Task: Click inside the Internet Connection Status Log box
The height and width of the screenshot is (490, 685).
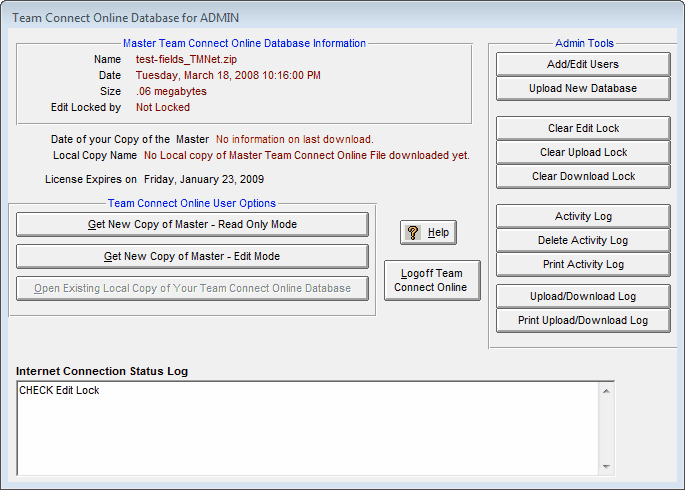Action: pos(300,427)
